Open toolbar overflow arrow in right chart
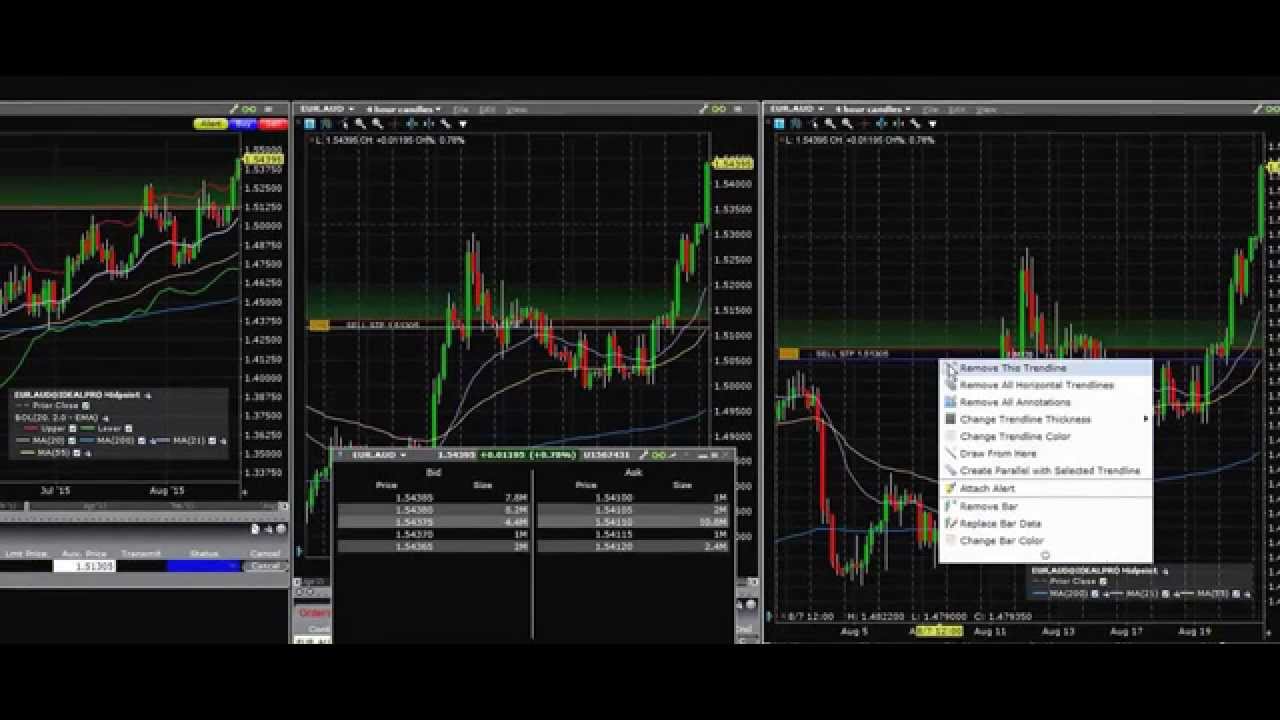This screenshot has width=1280, height=720. (933, 123)
